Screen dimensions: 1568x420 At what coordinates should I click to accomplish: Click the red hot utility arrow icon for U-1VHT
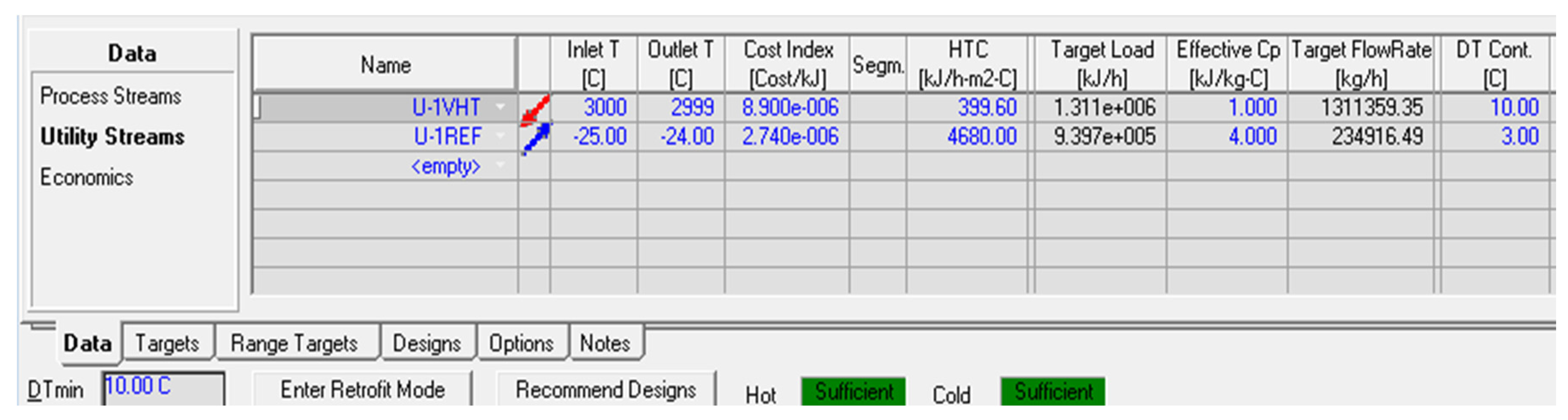[535, 109]
